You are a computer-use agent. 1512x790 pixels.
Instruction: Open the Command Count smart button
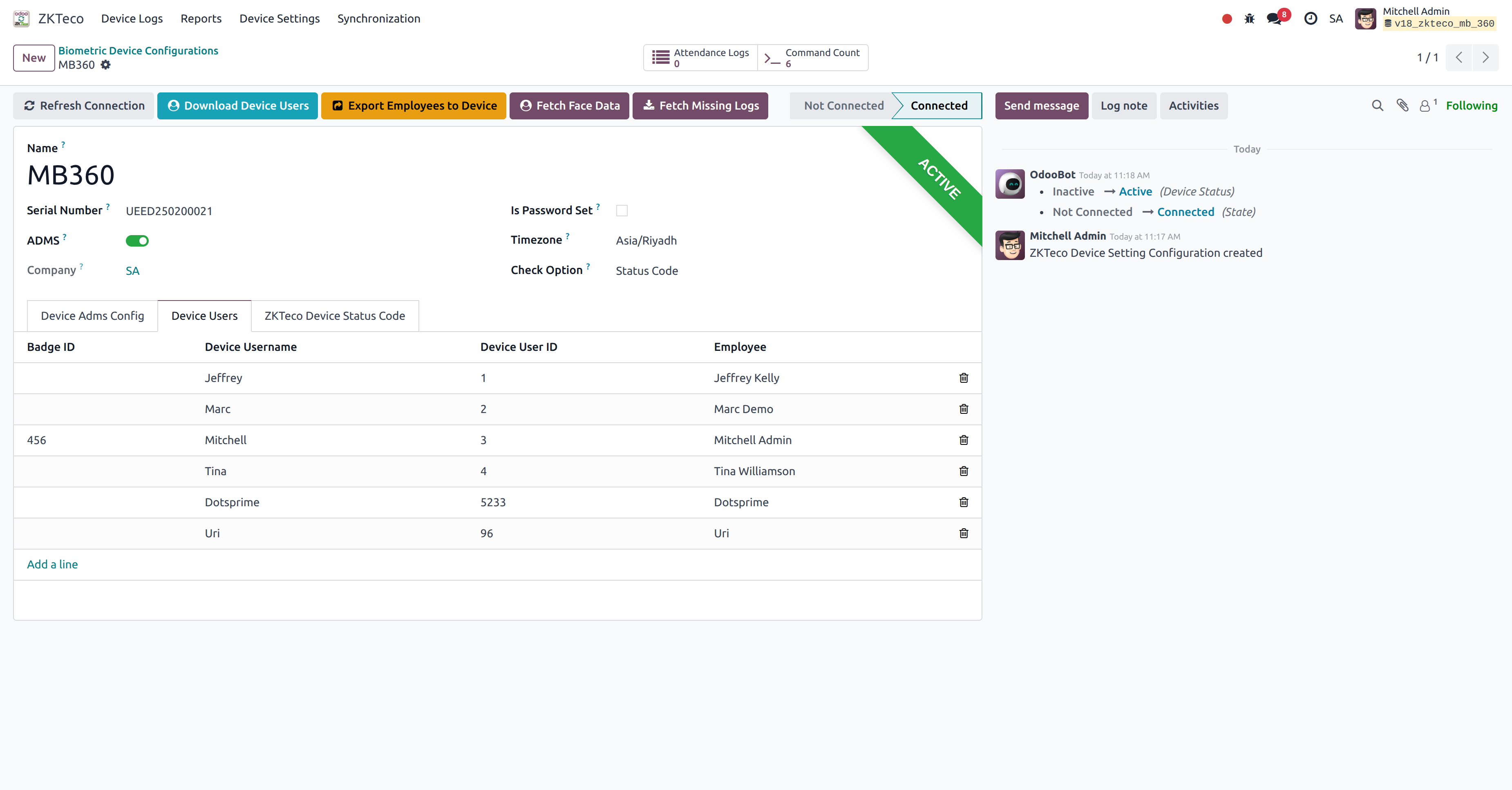[812, 58]
